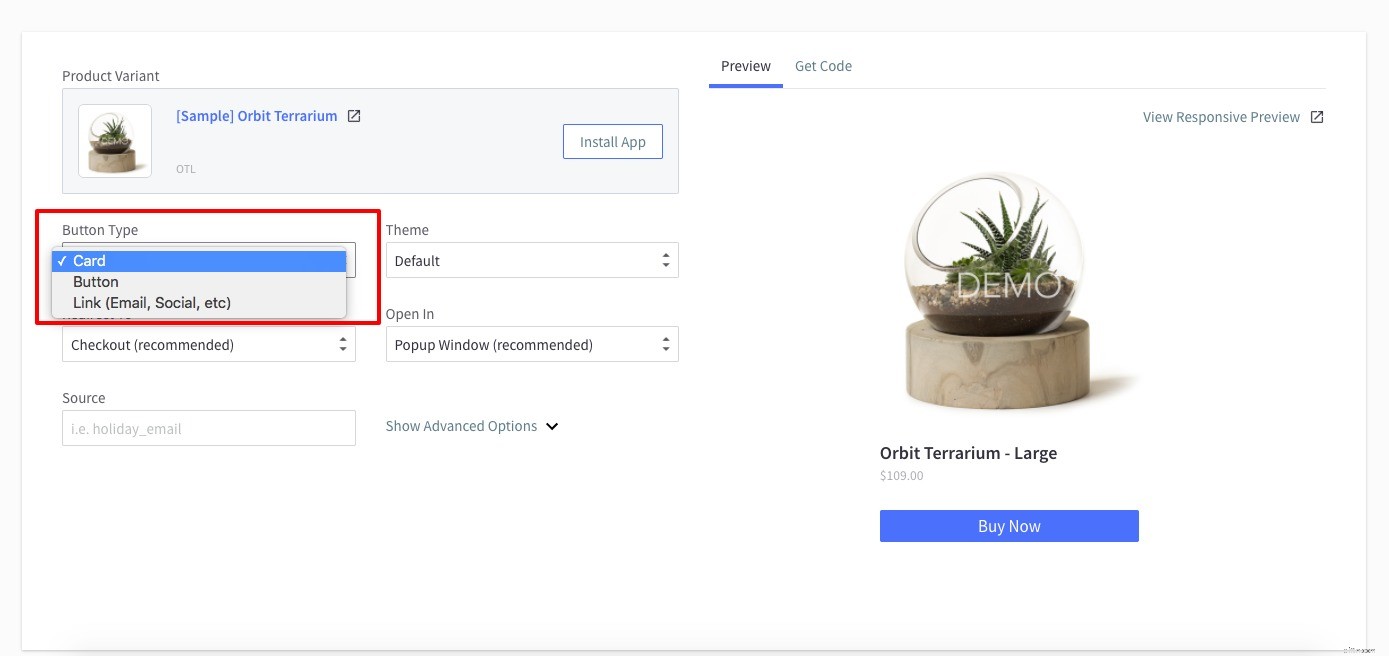Image resolution: width=1389 pixels, height=656 pixels.
Task: Click the View Responsive Preview external link icon
Action: click(1318, 116)
